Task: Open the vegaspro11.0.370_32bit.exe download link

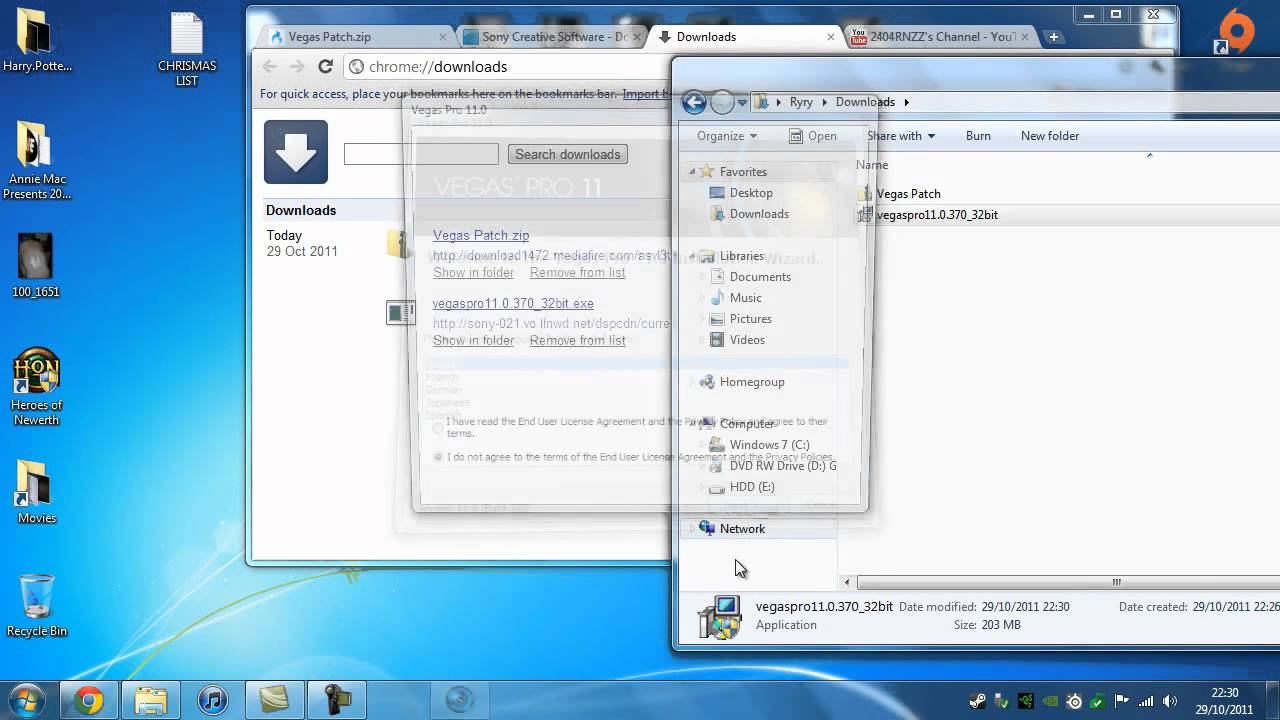Action: point(513,303)
